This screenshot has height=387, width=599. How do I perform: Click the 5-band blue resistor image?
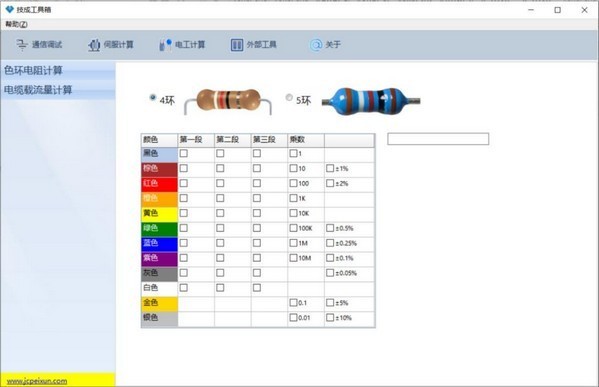[x=371, y=101]
